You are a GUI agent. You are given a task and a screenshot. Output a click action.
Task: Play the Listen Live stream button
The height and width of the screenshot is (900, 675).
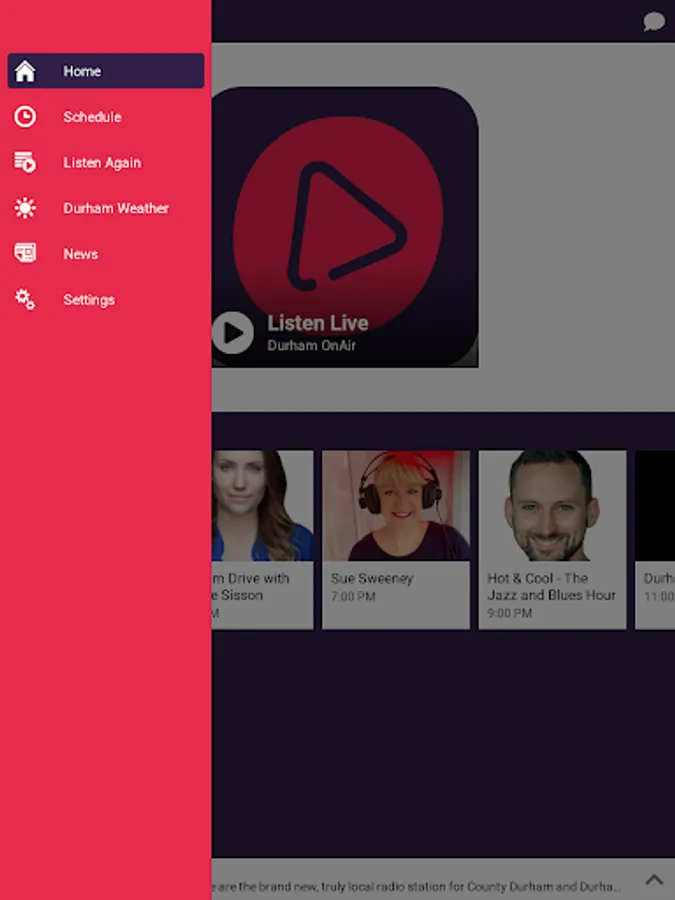[x=232, y=332]
